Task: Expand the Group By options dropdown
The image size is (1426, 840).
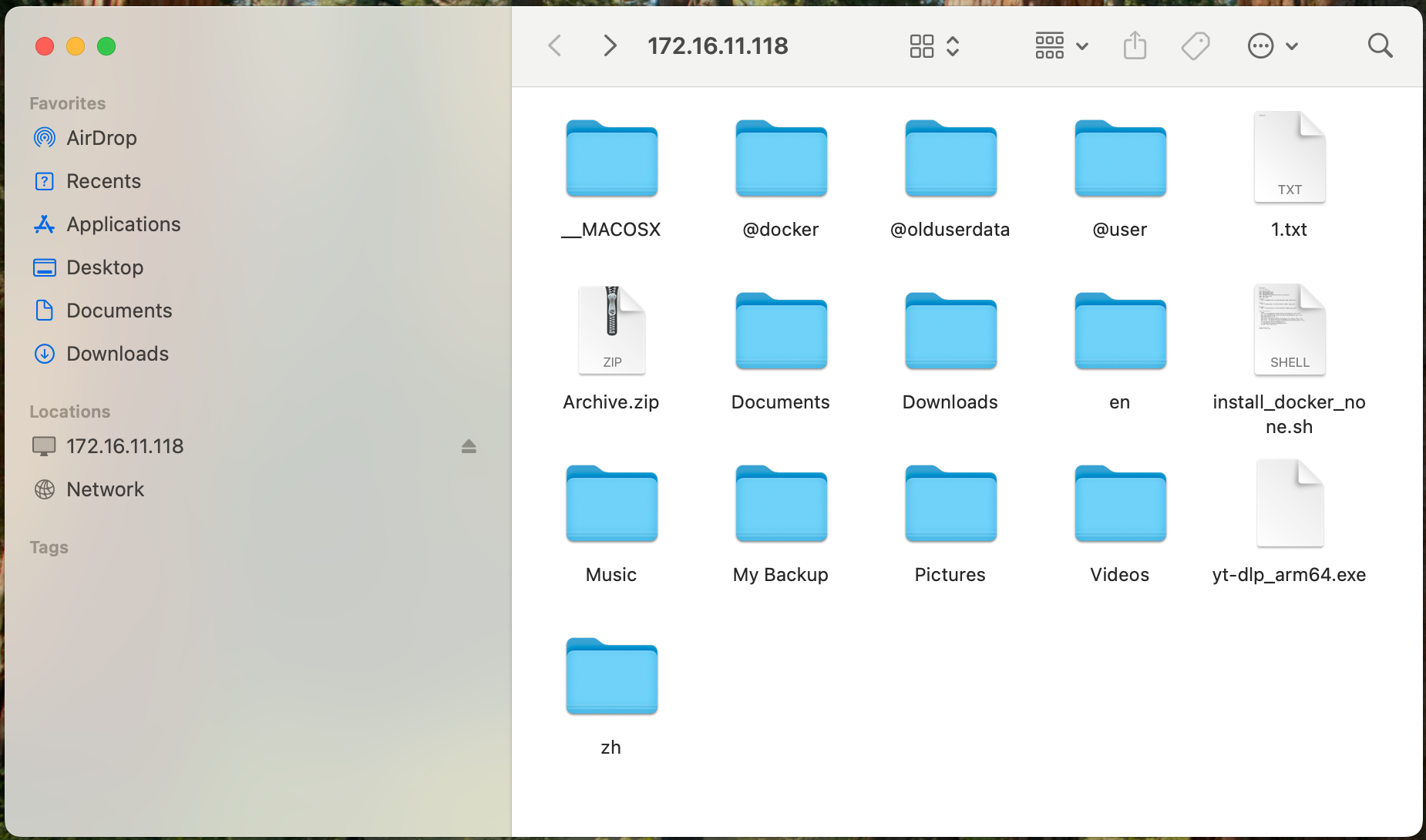Action: click(x=1061, y=46)
